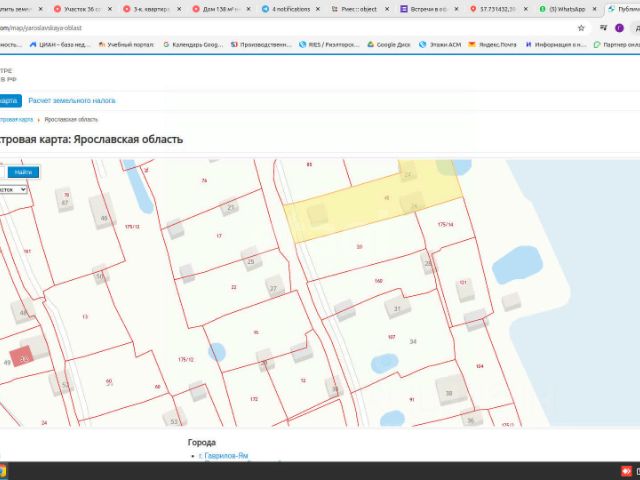Viewport: 640px width, 480px height.
Task: Click the Найти search button
Action: (x=23, y=172)
